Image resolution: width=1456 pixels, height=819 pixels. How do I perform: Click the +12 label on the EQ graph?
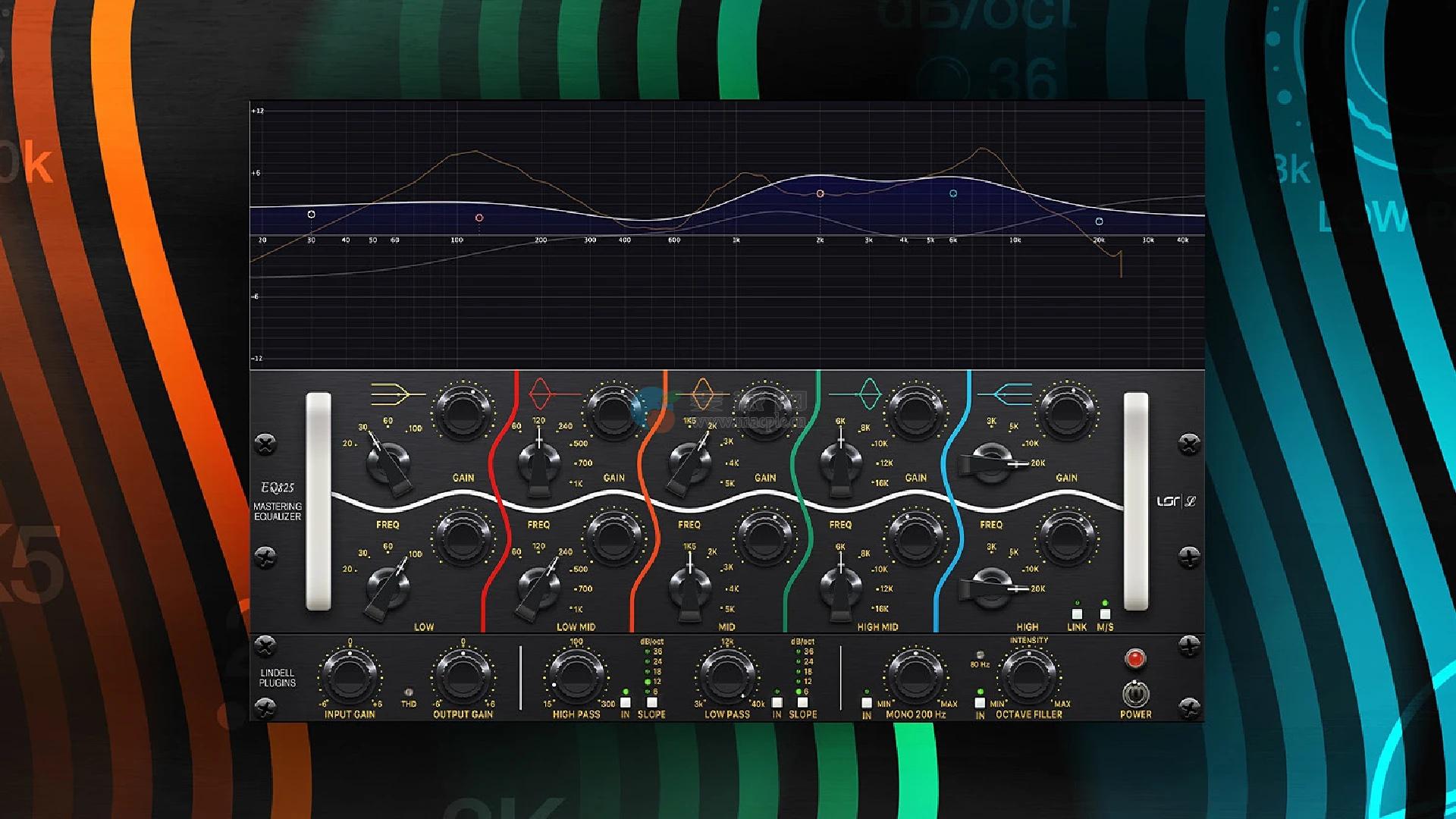(x=258, y=111)
